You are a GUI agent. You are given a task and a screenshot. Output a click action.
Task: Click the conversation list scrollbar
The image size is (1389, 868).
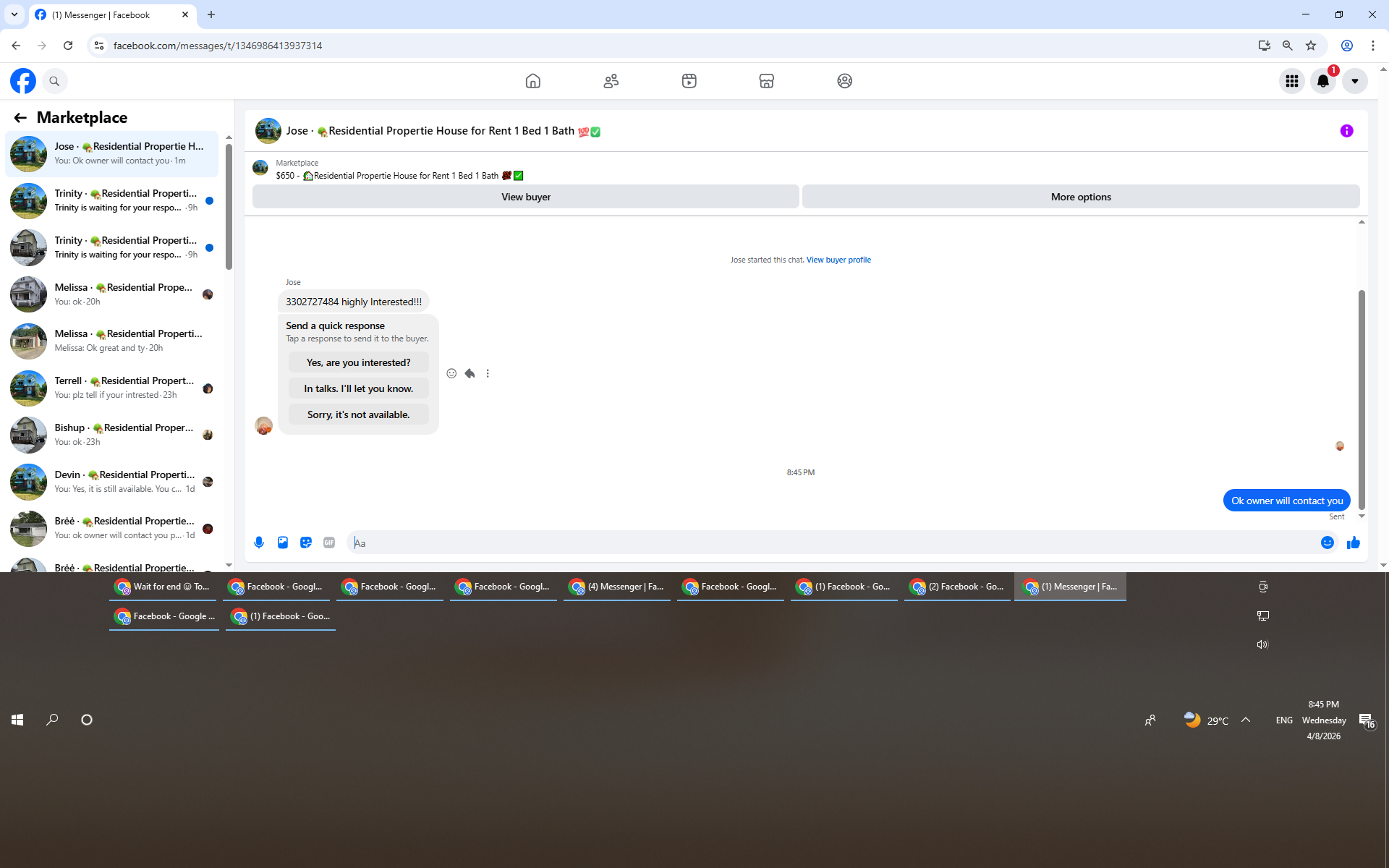pos(229,206)
